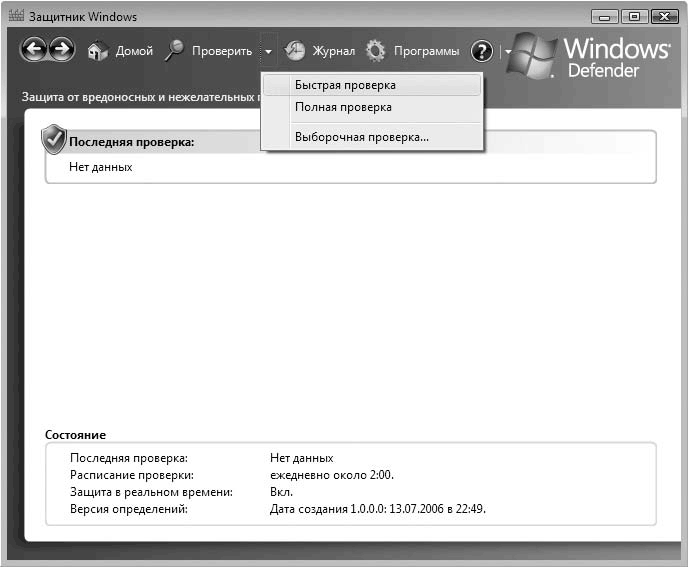688x567 pixels.
Task: Choose Выборочная проверка... from the menu
Action: click(x=372, y=137)
